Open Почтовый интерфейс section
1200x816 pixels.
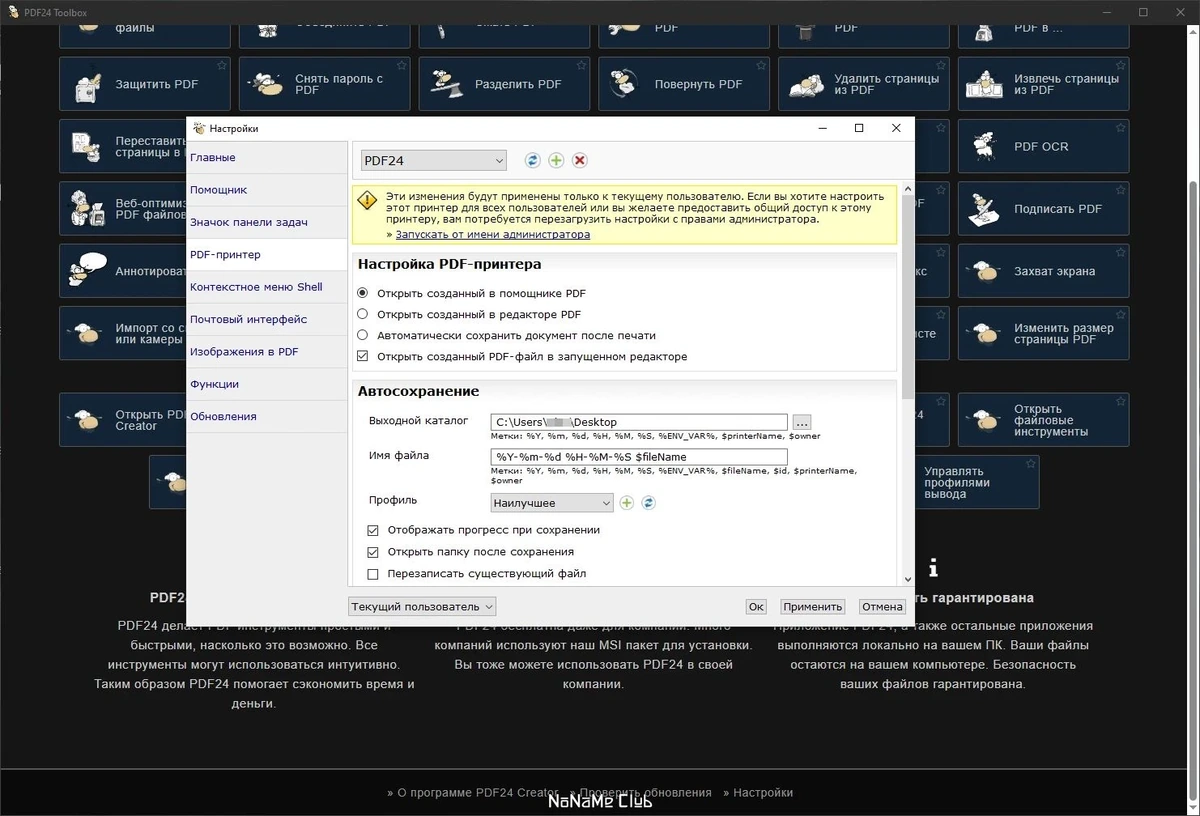click(266, 319)
